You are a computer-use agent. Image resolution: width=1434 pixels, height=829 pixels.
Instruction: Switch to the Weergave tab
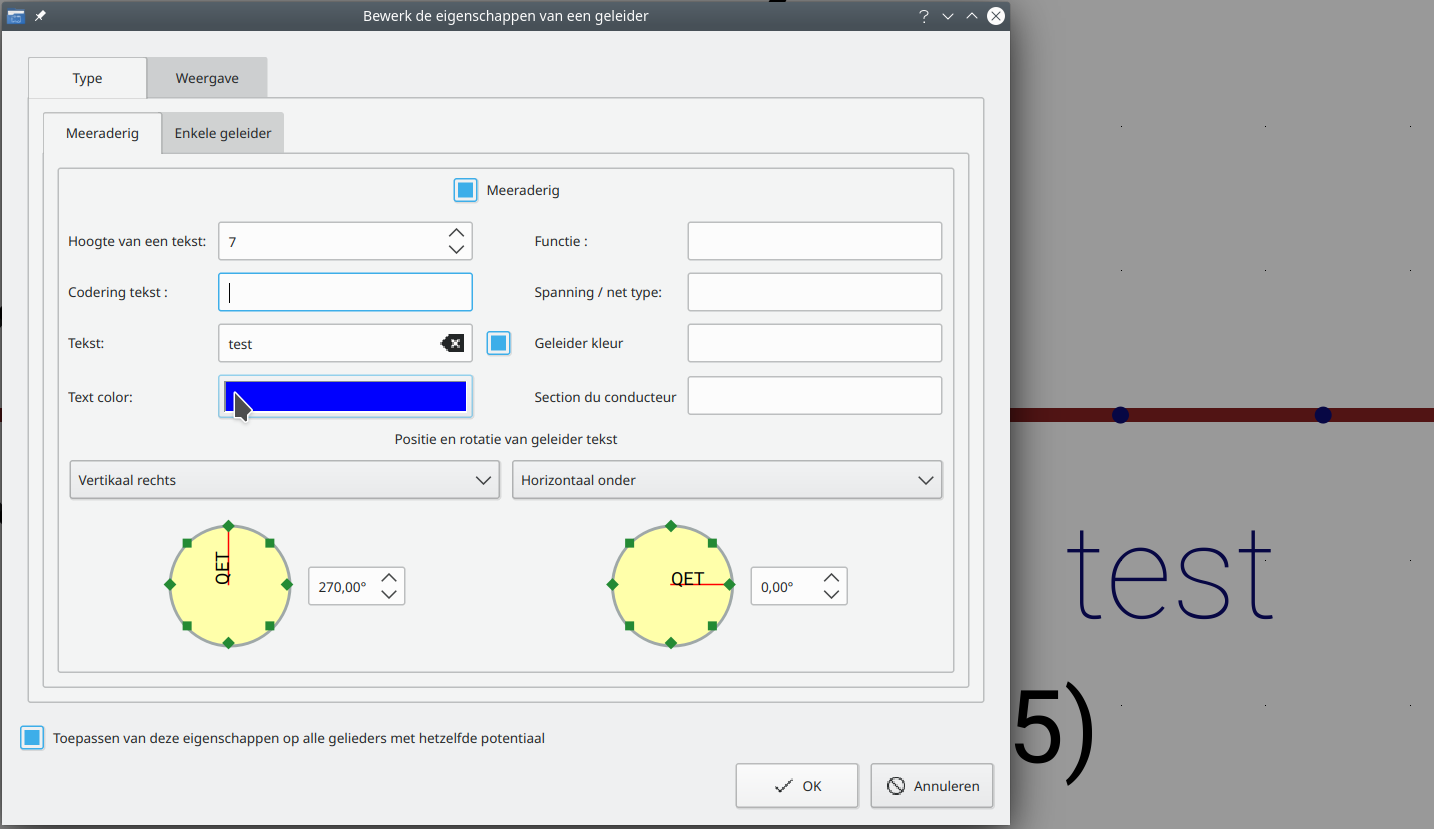click(x=207, y=78)
